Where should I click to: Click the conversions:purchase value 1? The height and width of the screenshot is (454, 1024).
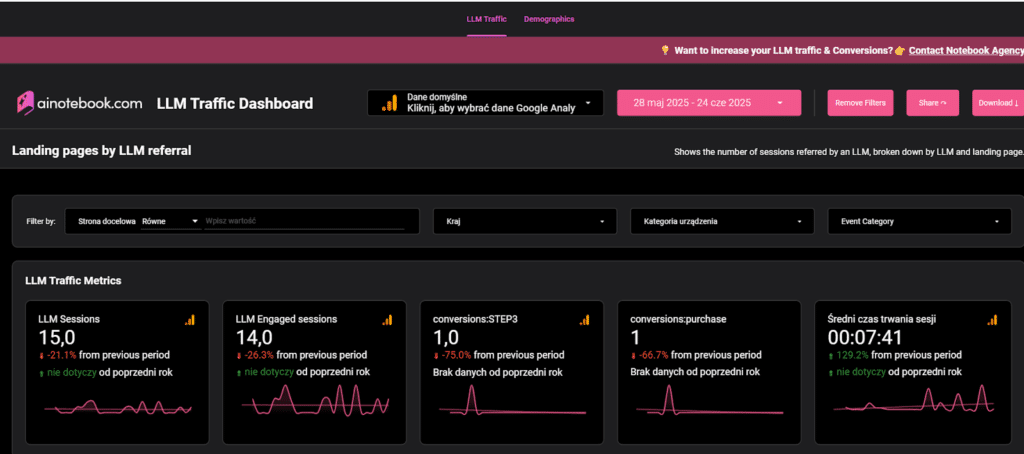635,337
